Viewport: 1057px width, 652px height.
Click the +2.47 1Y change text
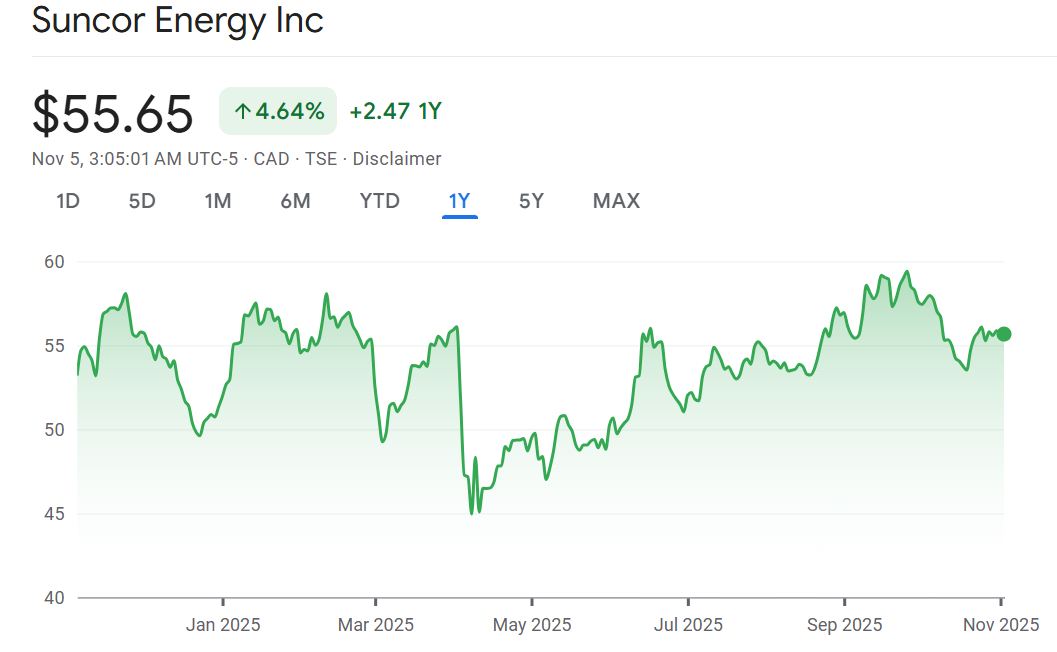[395, 112]
